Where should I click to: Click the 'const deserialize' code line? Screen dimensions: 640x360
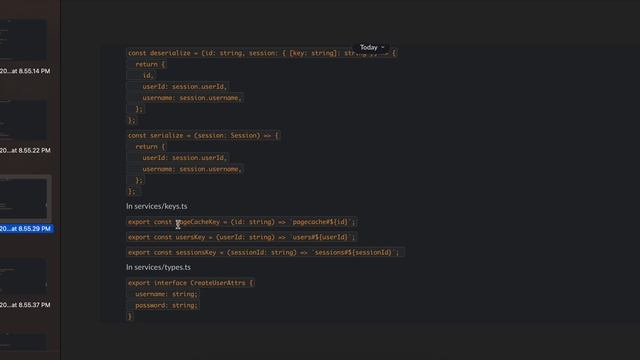tap(262, 53)
